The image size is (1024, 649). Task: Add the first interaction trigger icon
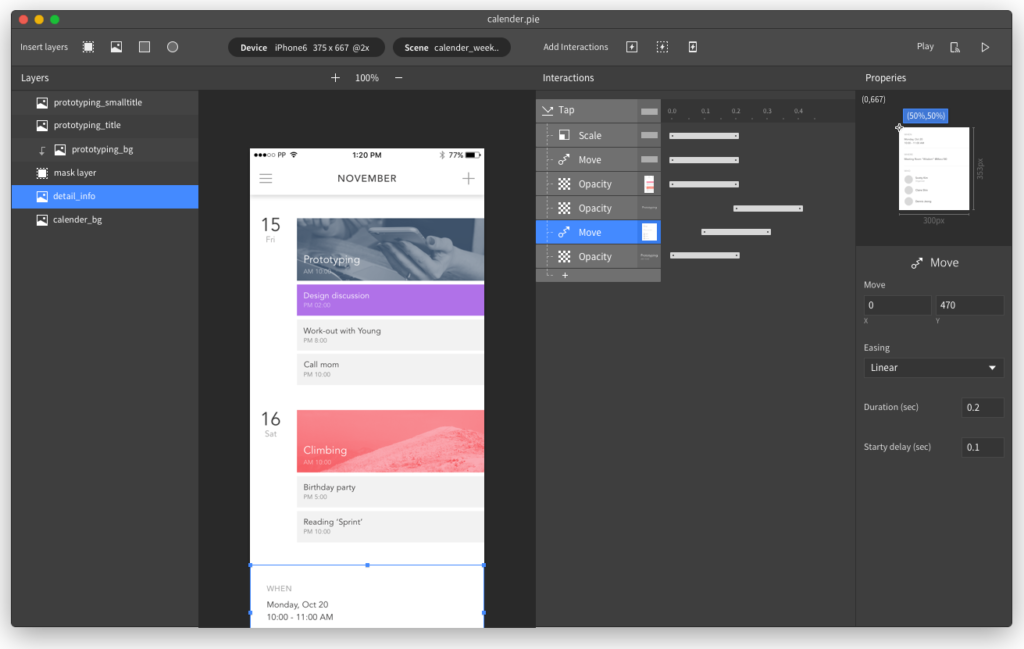(631, 47)
